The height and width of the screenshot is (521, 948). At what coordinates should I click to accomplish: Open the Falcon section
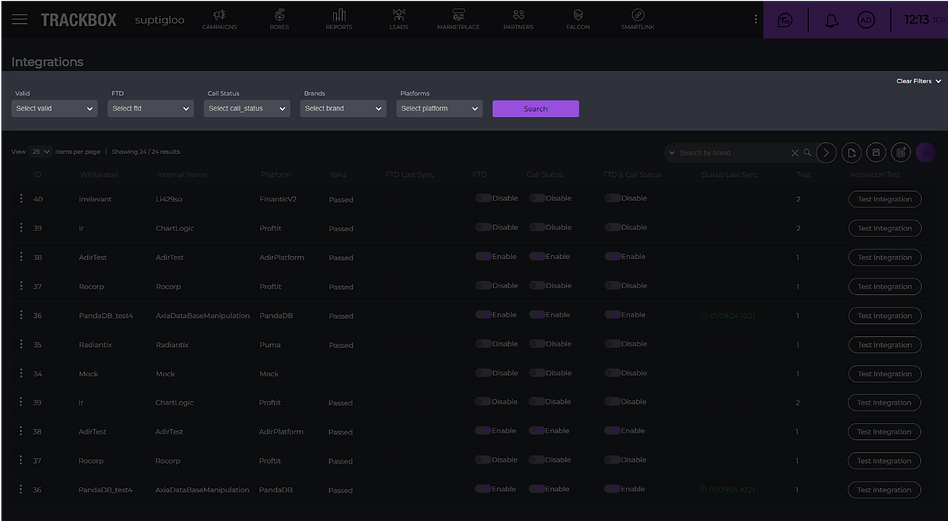(578, 19)
